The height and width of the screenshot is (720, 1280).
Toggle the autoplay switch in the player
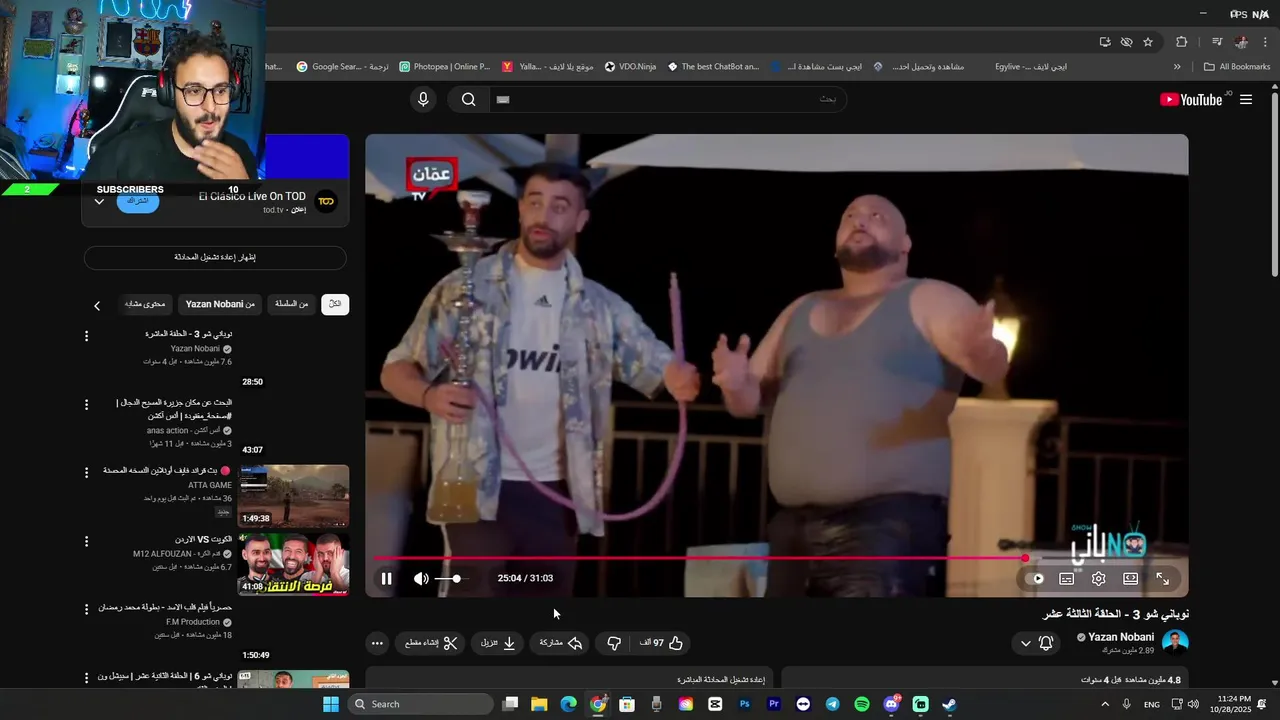click(1036, 578)
